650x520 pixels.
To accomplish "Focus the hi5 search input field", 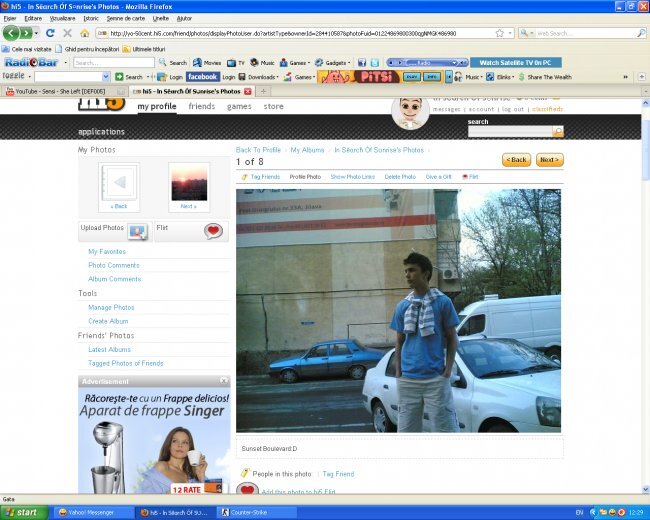I will (510, 131).
